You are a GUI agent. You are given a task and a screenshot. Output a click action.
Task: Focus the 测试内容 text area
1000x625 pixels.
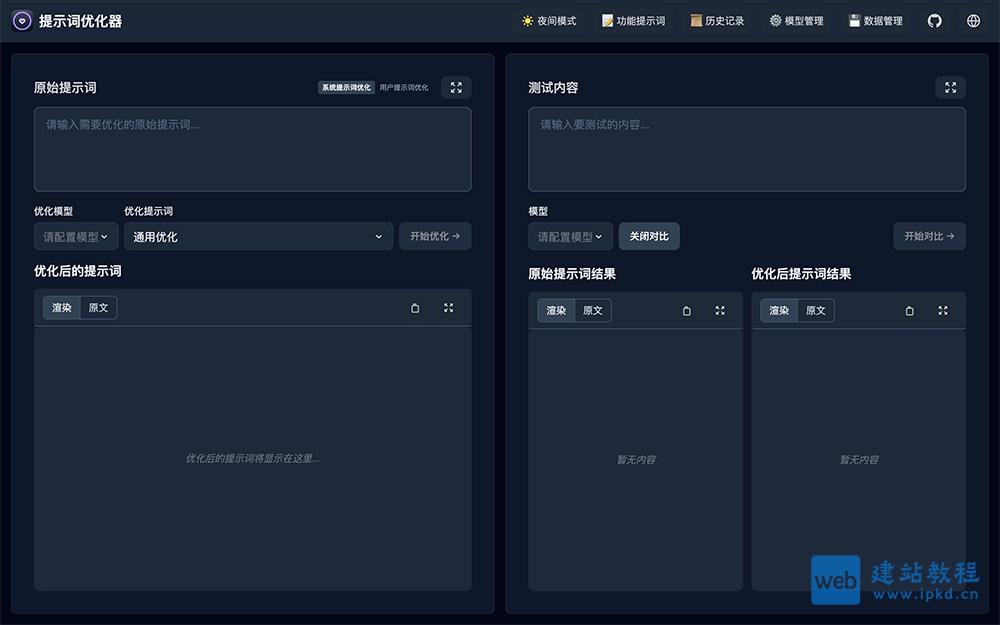point(747,149)
